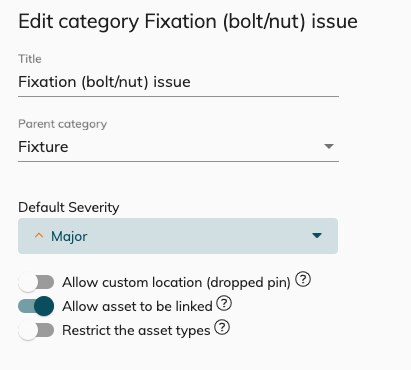Viewport: 411px width, 370px height.
Task: Enable Allow custom location toggle switch
Action: tap(36, 282)
